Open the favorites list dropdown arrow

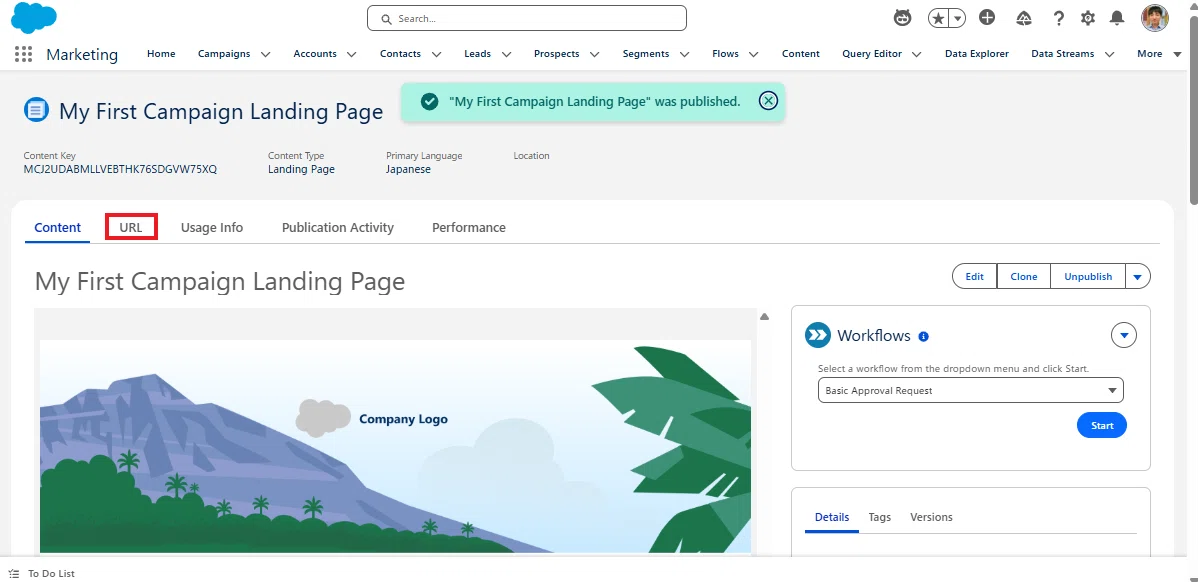[x=957, y=18]
